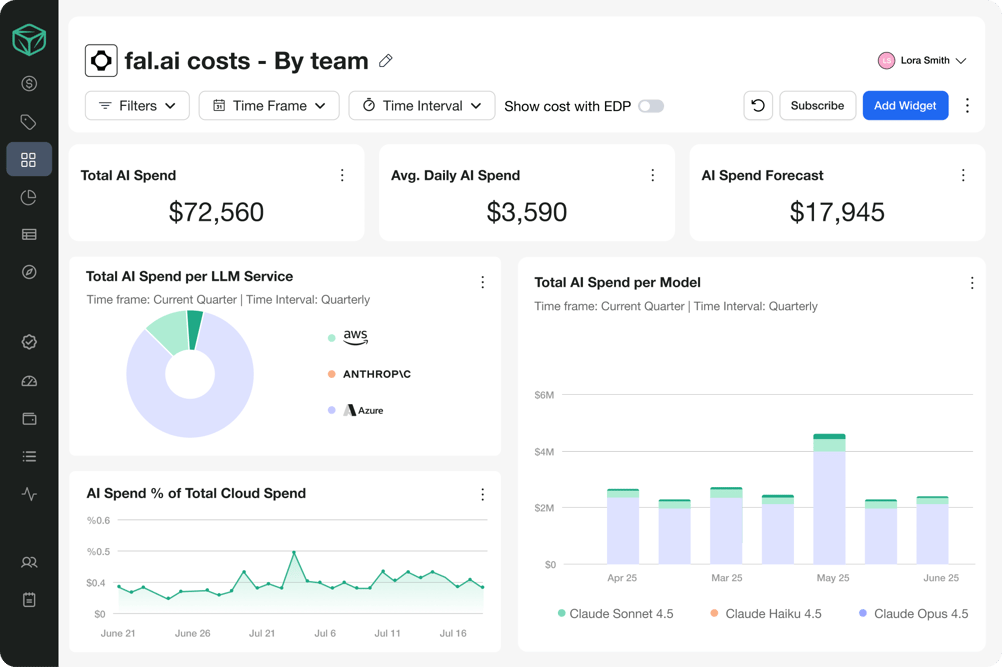Click the $72,560 total spend value
The width and height of the screenshot is (1002, 667).
pos(216,212)
